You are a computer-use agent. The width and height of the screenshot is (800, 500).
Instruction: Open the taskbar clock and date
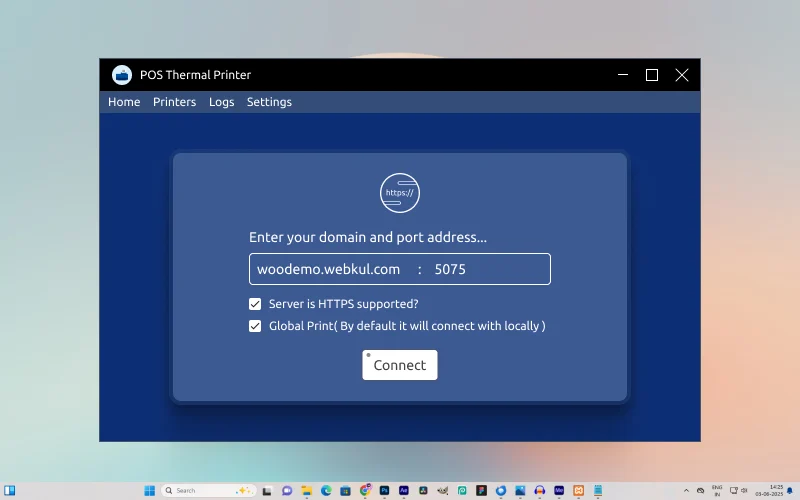(x=769, y=491)
